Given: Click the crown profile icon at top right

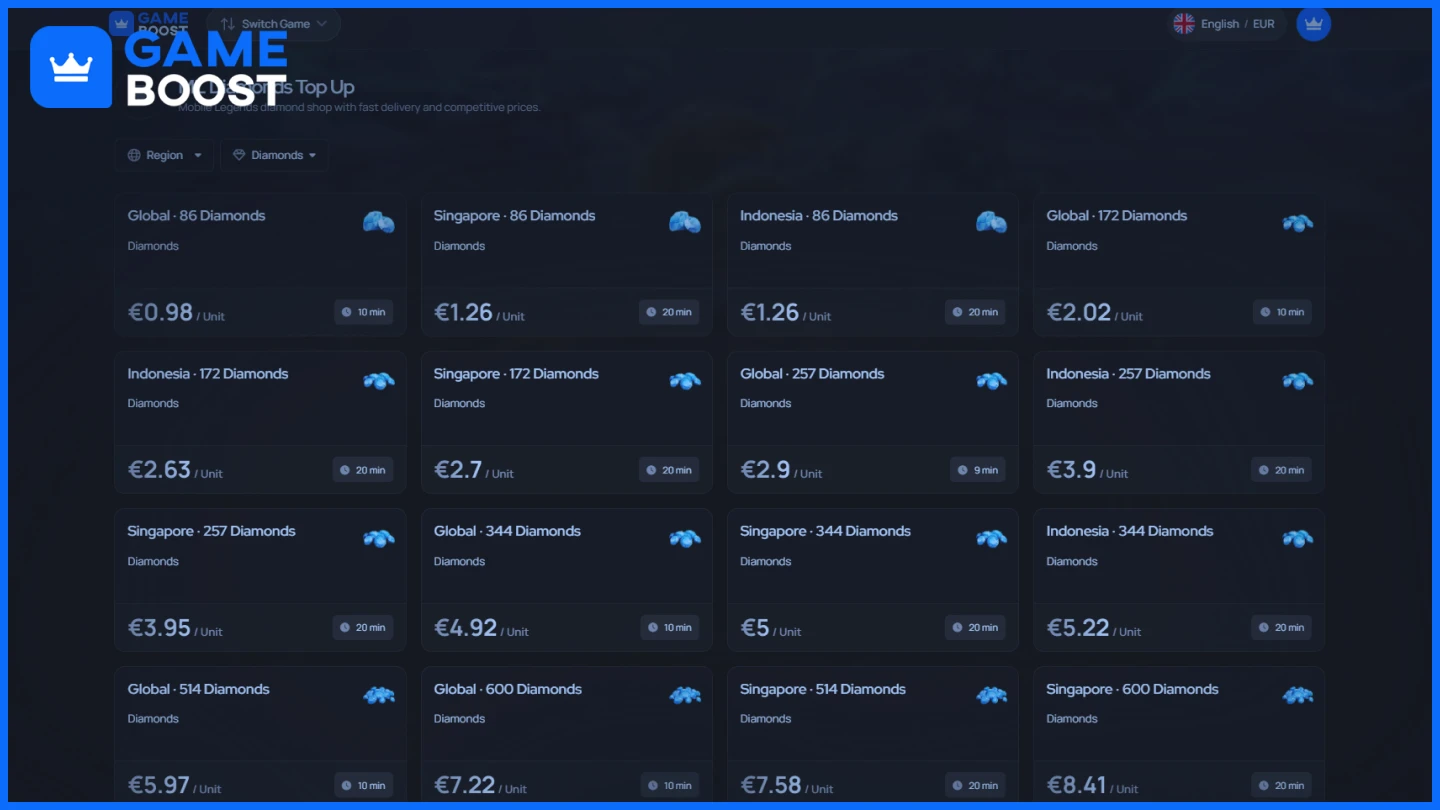Looking at the screenshot, I should tap(1313, 24).
